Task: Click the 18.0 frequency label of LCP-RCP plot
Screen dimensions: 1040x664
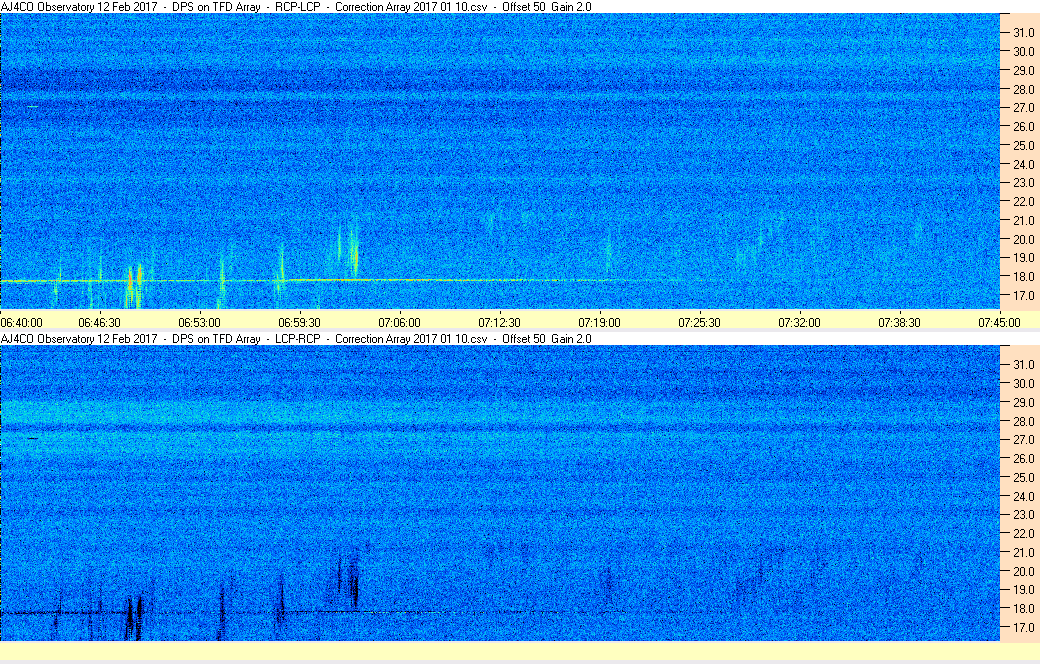Action: click(x=1023, y=608)
